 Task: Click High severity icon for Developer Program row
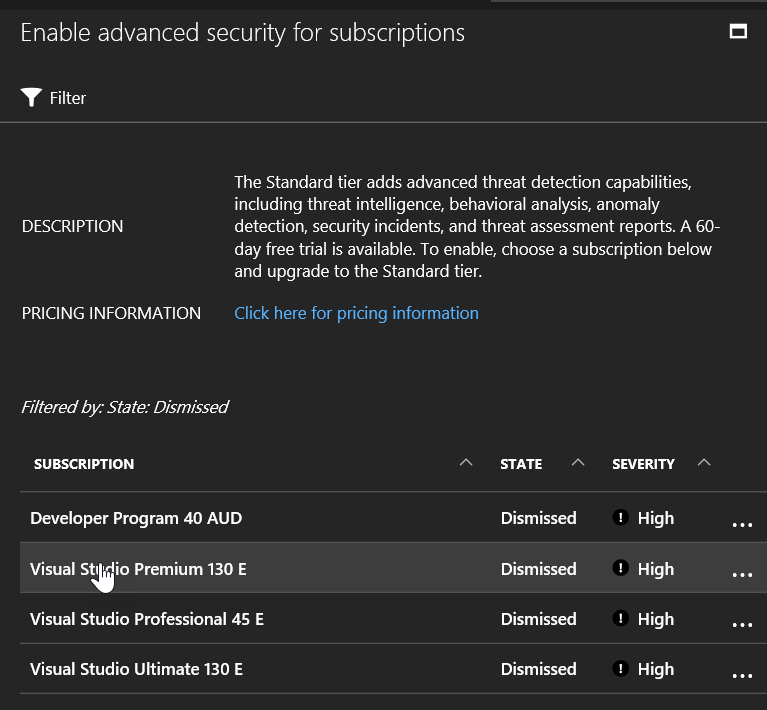(x=620, y=518)
